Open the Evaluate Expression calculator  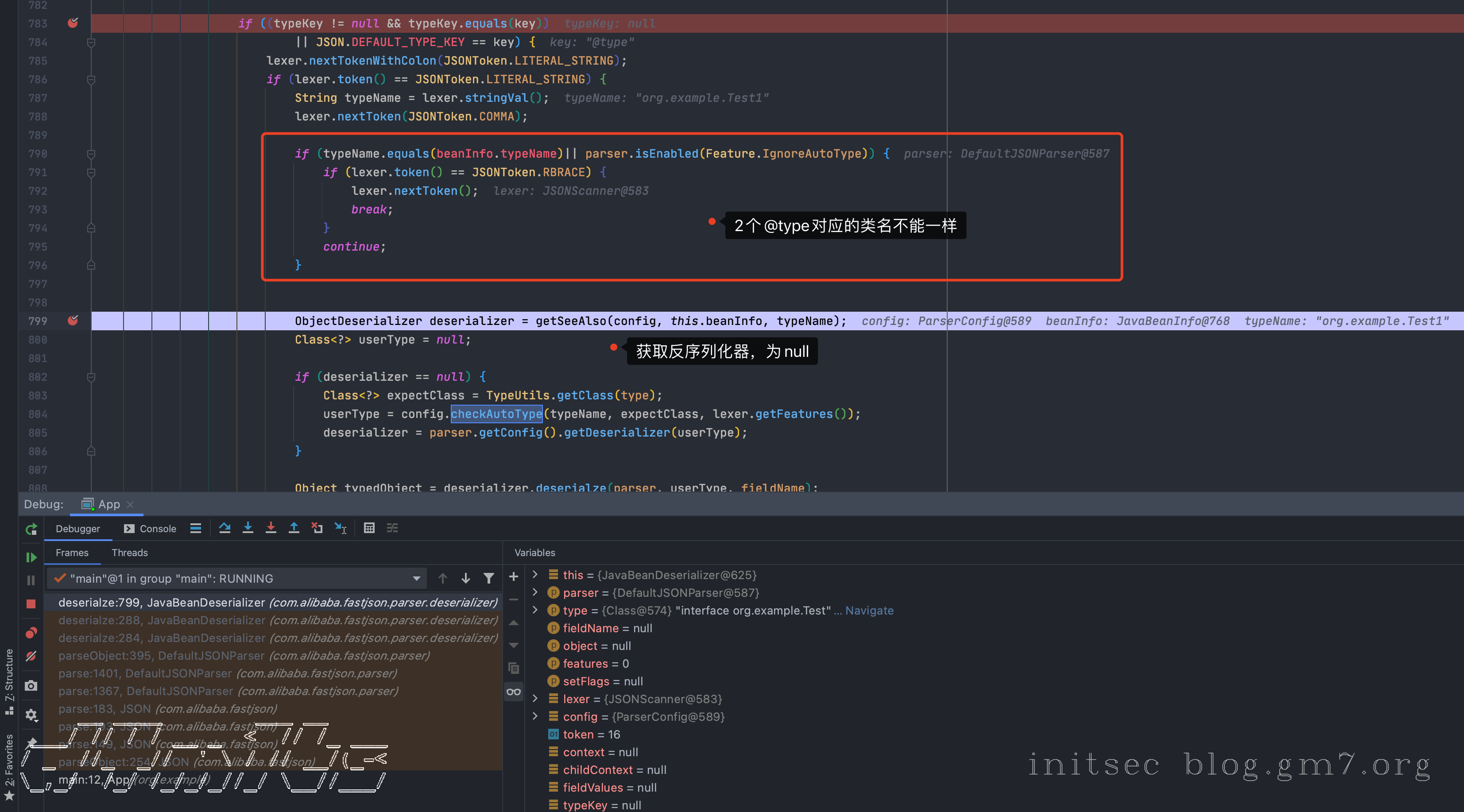(x=369, y=528)
